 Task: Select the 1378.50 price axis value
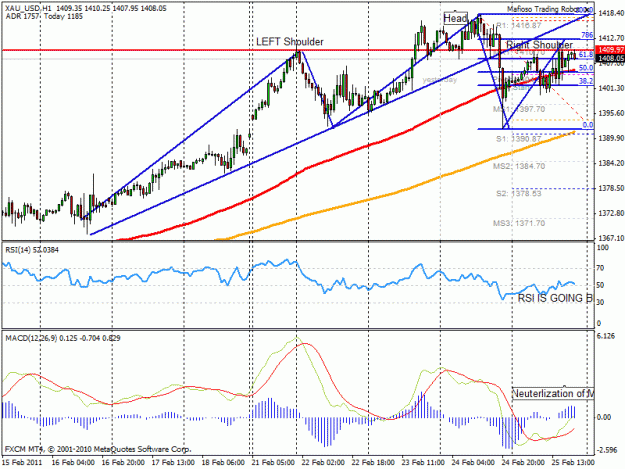click(611, 188)
